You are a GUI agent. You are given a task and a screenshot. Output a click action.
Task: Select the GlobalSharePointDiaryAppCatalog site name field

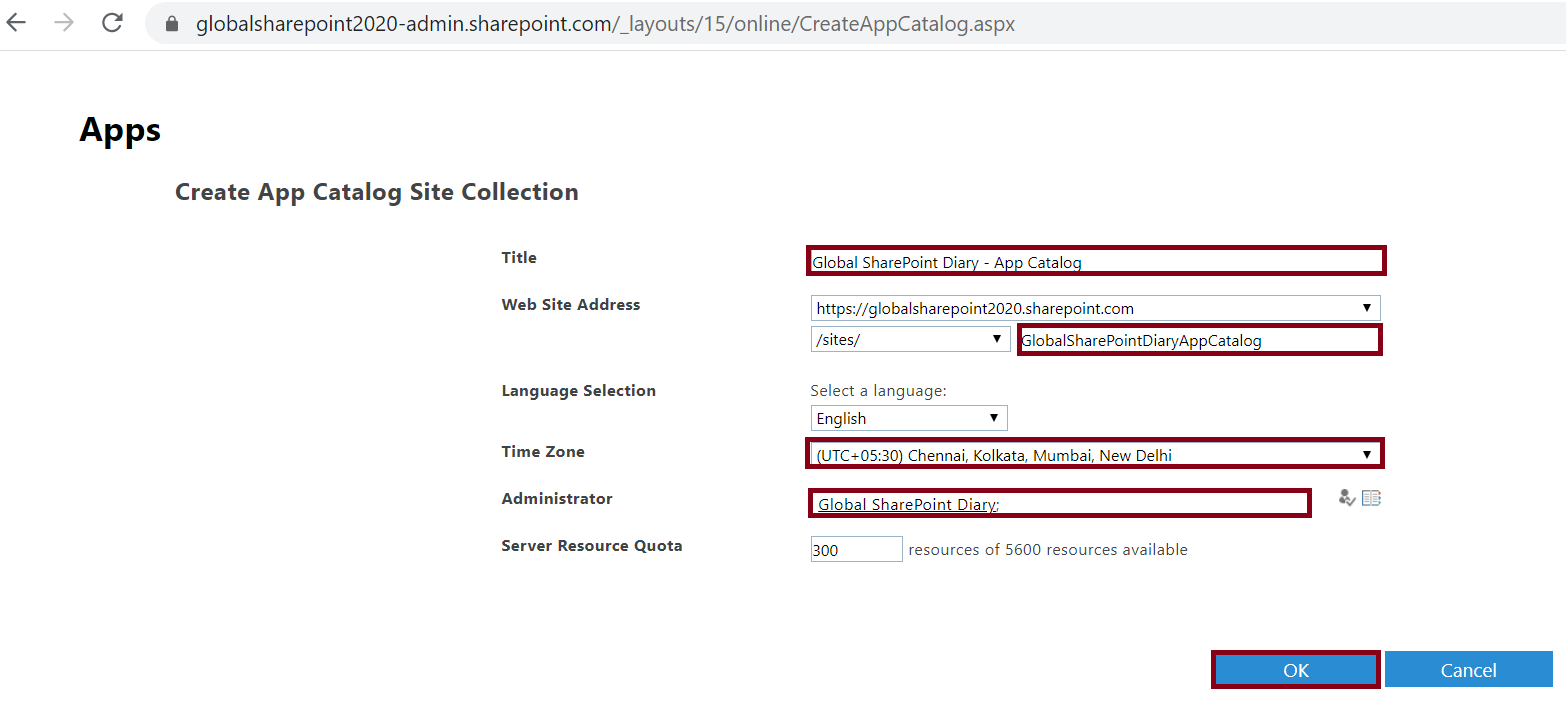(x=1198, y=340)
